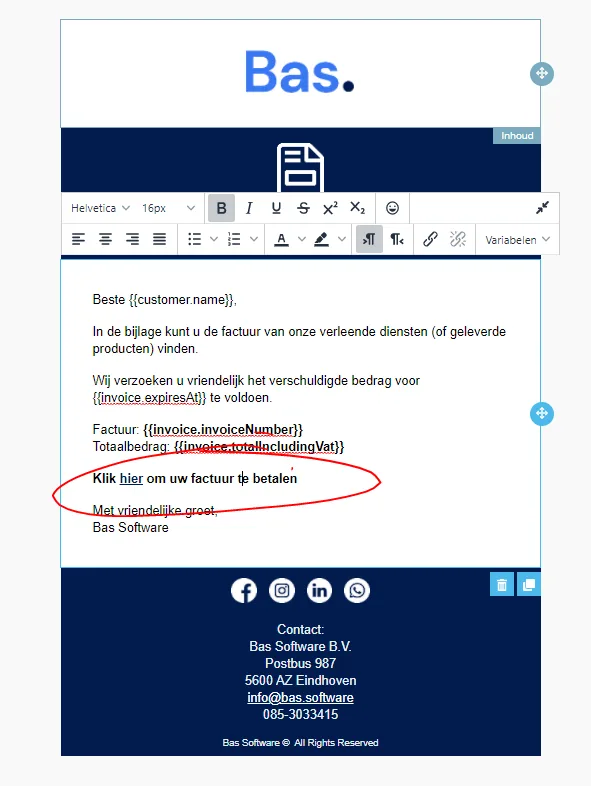Toggle italic formatting
Screen dimensions: 591x786
click(249, 208)
